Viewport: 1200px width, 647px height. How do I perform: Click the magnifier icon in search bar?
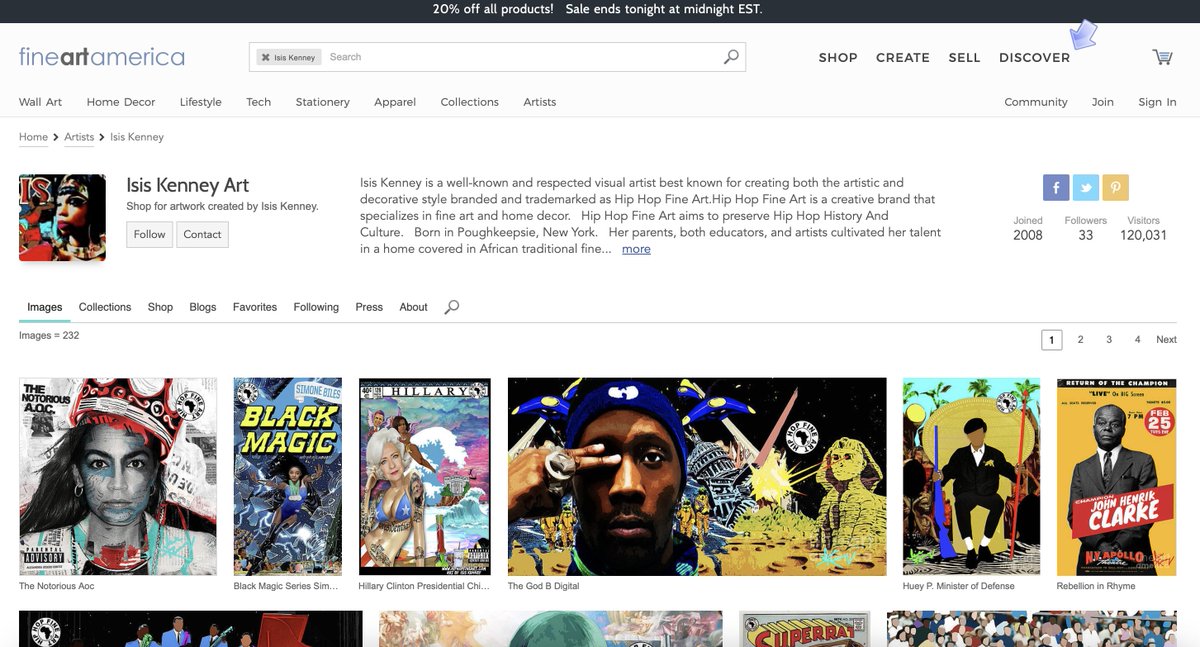coord(732,57)
